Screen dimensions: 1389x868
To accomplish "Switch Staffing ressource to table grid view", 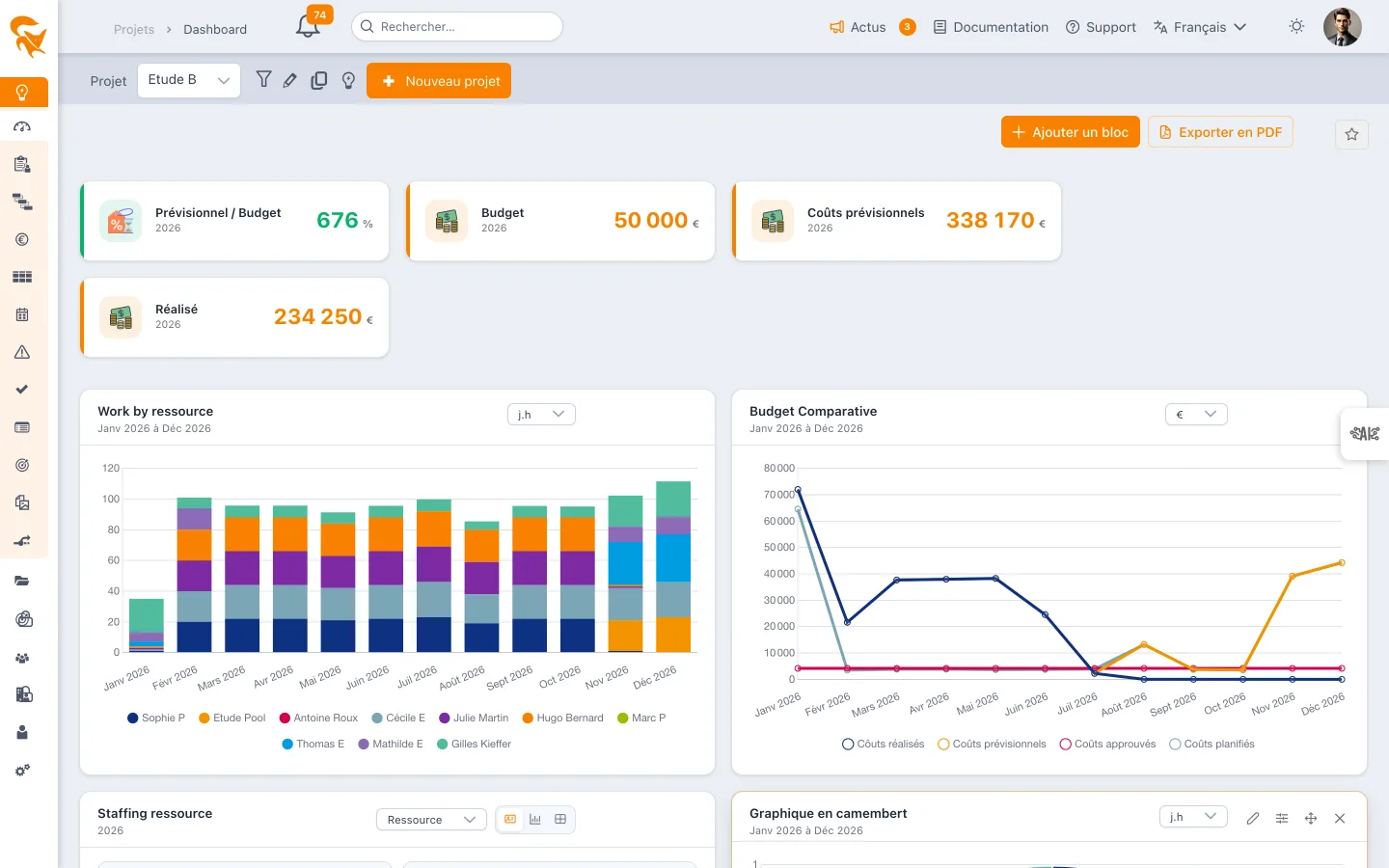I will pyautogui.click(x=560, y=820).
